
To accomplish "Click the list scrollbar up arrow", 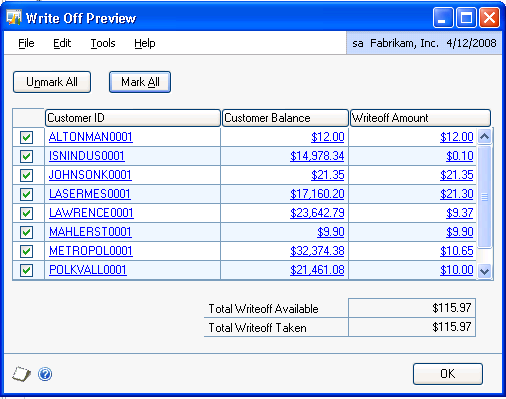I will point(484,136).
